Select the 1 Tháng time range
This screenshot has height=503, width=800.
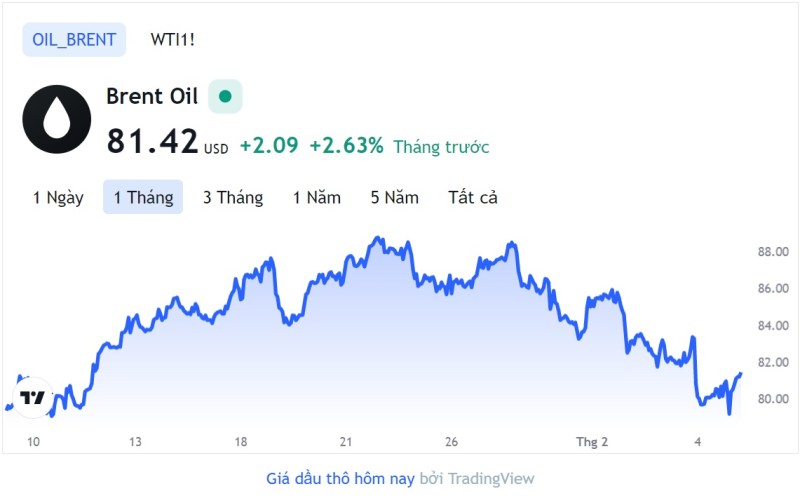[143, 197]
